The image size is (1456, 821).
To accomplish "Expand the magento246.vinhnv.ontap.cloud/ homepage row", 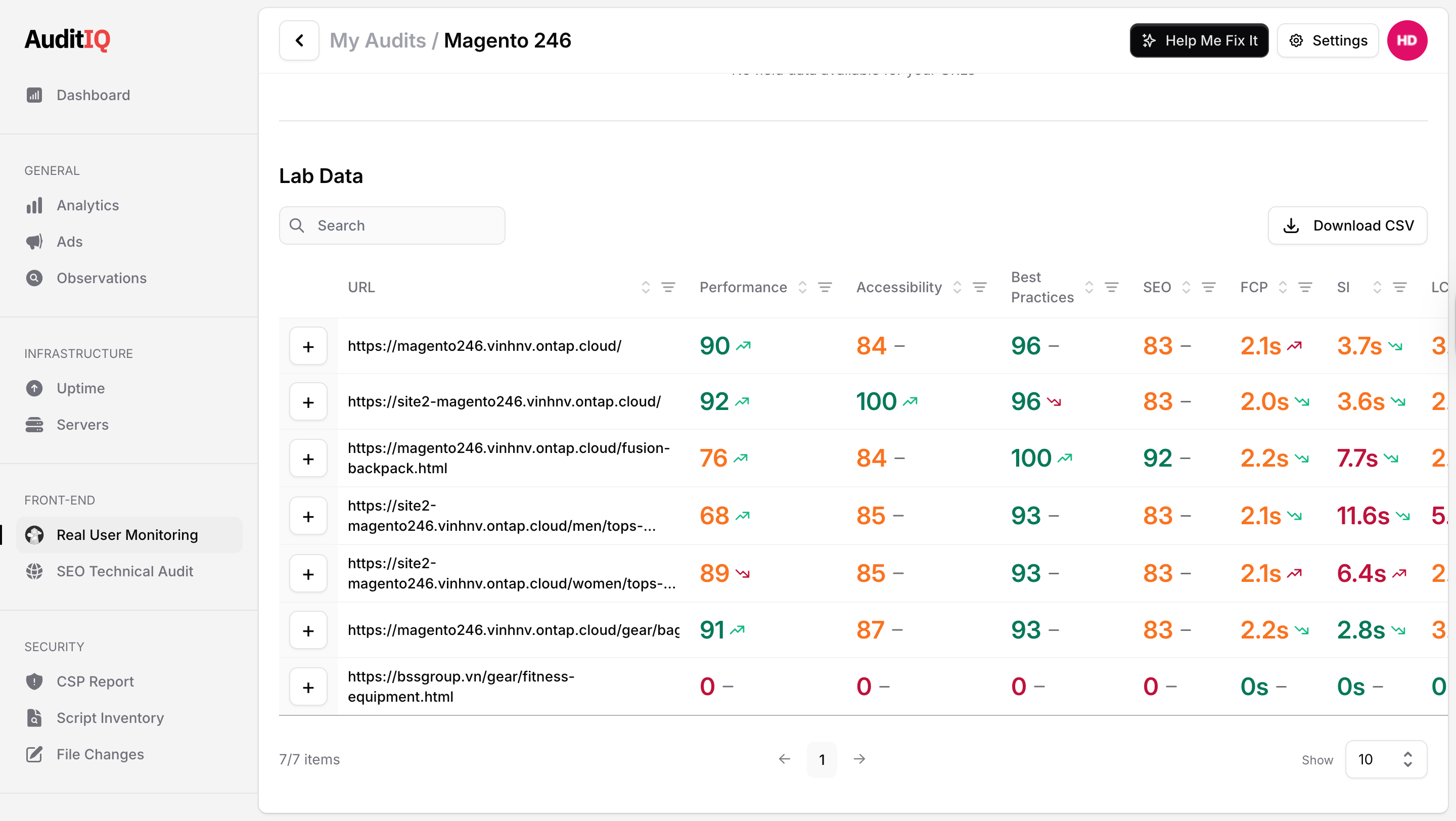I will coord(308,346).
